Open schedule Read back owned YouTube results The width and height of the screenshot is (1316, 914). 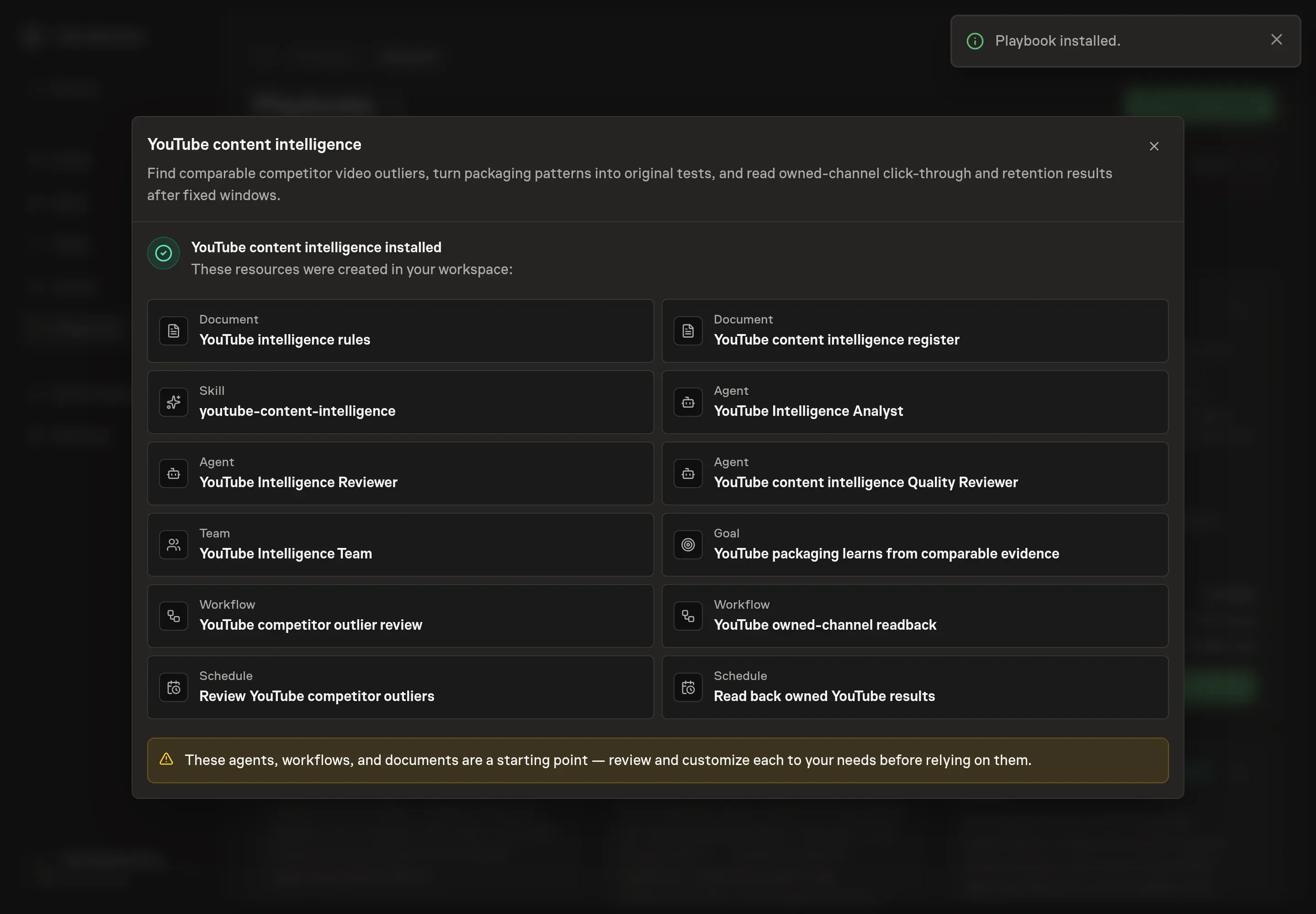[914, 687]
